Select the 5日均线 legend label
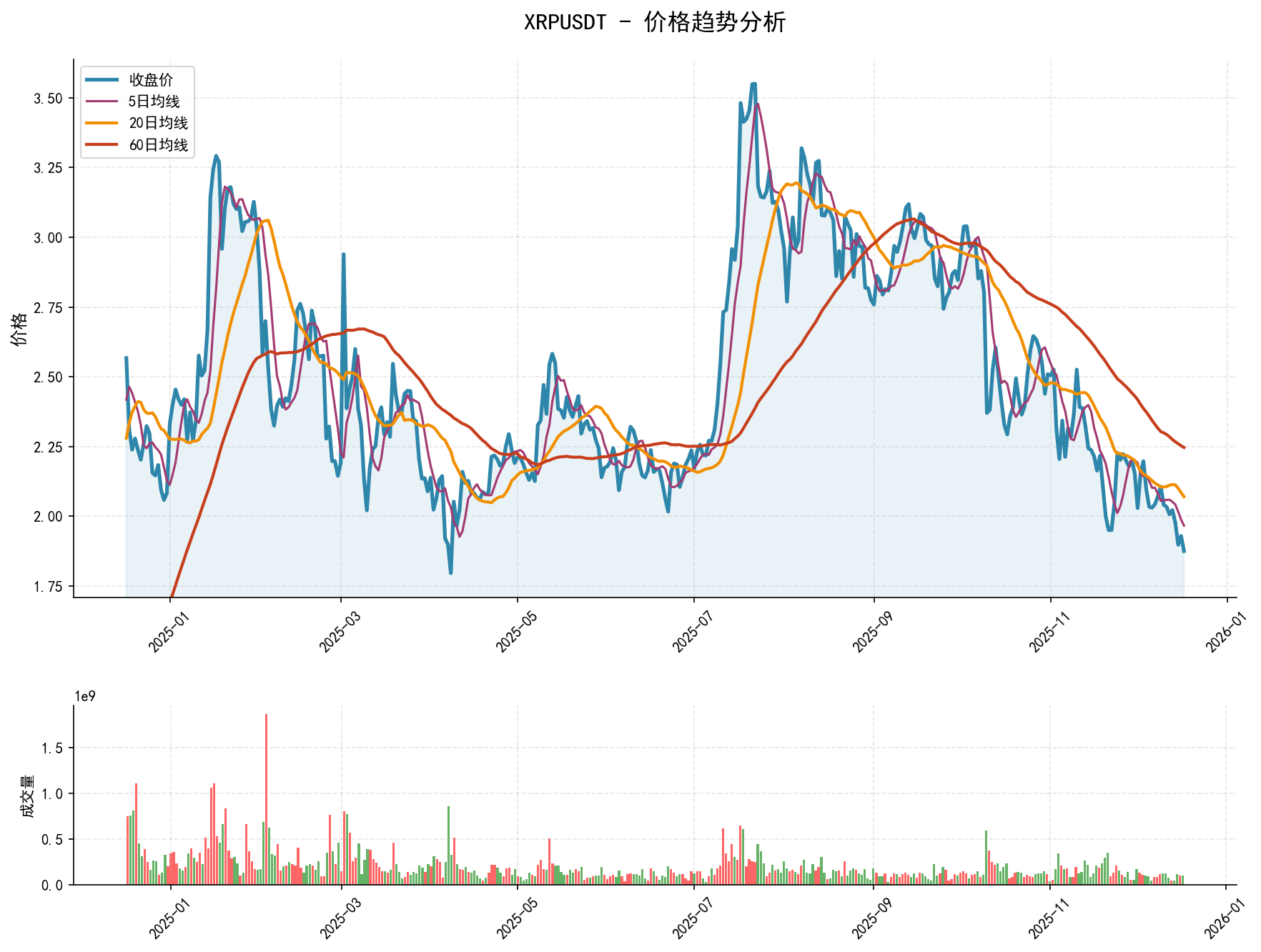 154,101
